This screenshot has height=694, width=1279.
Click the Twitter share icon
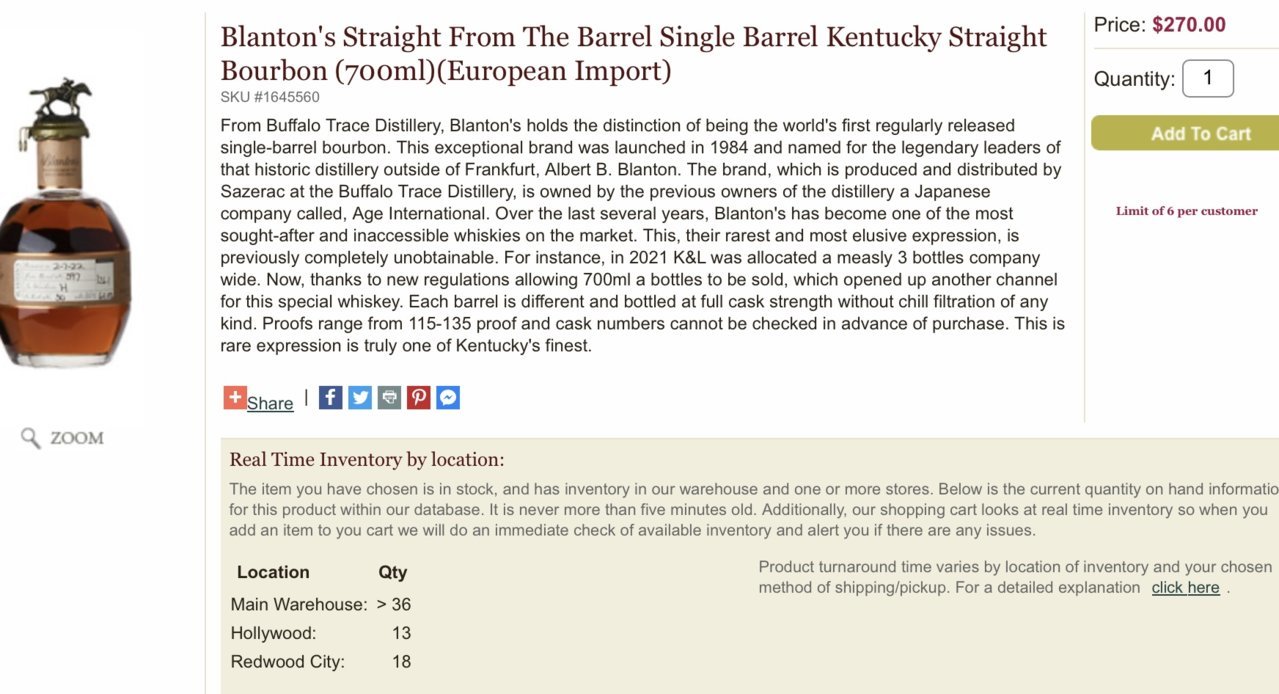pos(360,397)
